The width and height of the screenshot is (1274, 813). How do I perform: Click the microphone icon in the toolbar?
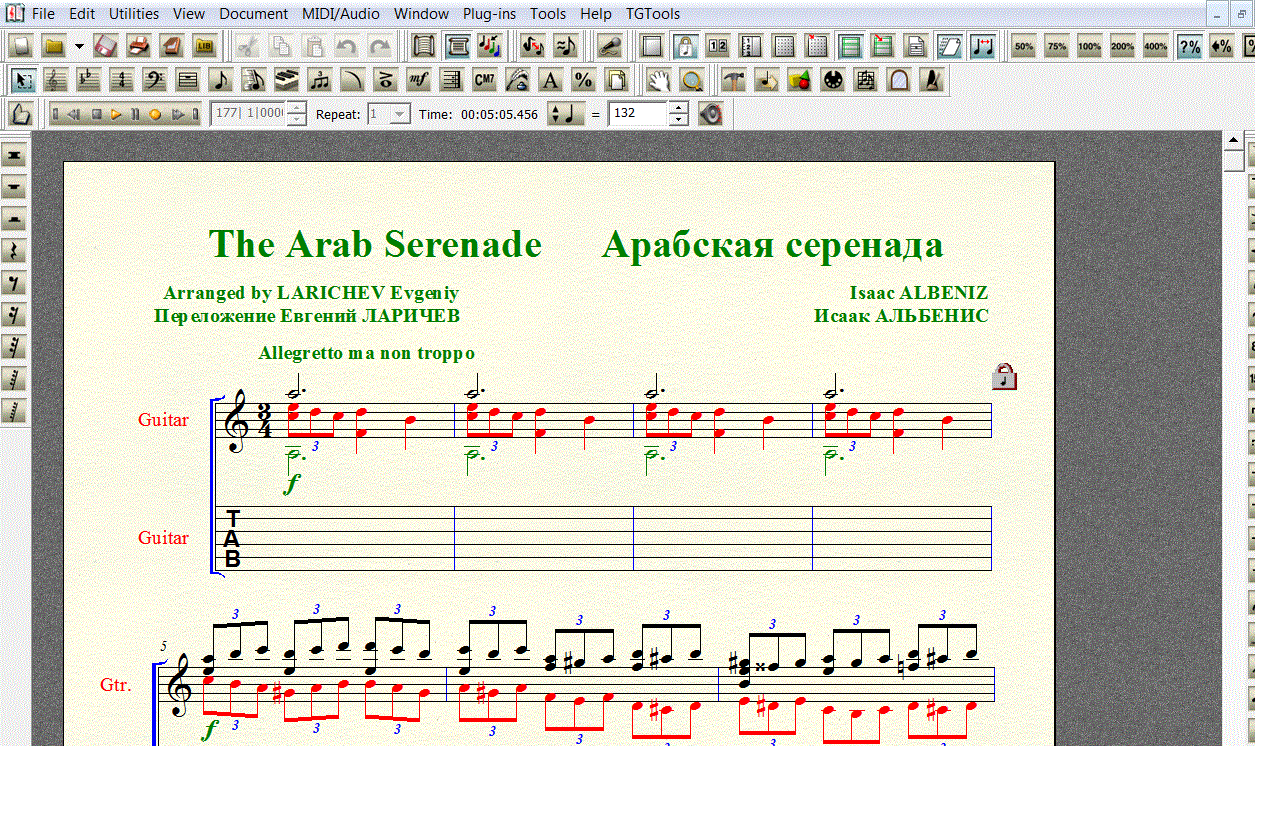coord(609,46)
